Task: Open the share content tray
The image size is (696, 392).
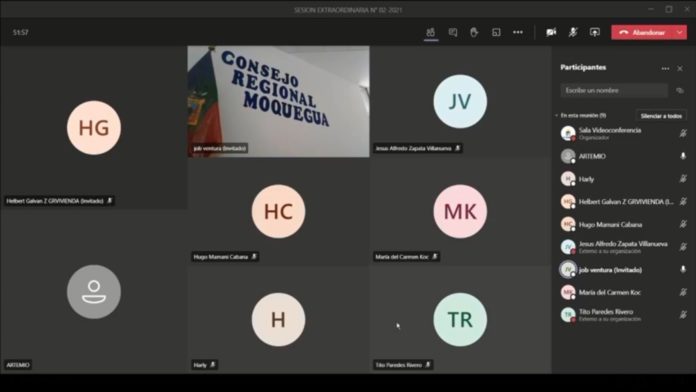Action: 595,32
